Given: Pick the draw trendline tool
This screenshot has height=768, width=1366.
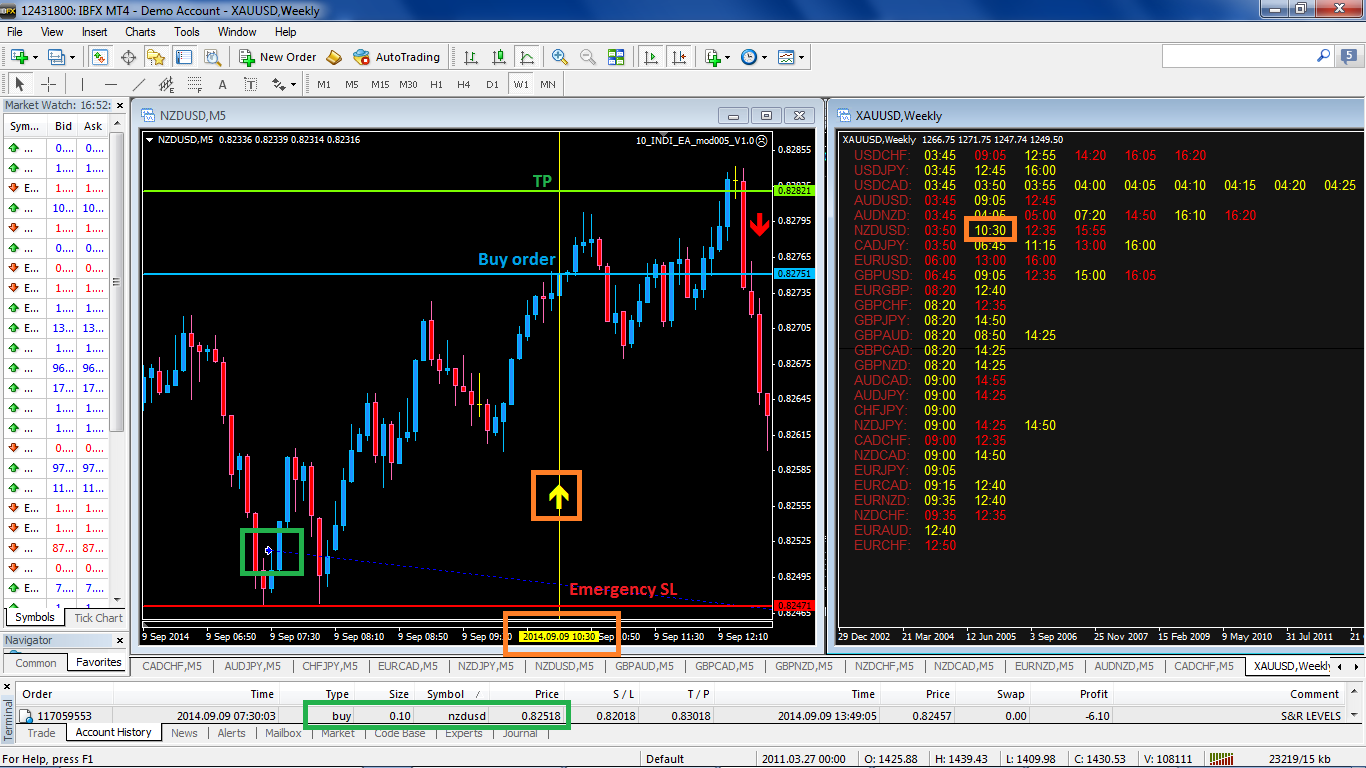Looking at the screenshot, I should click(x=139, y=84).
